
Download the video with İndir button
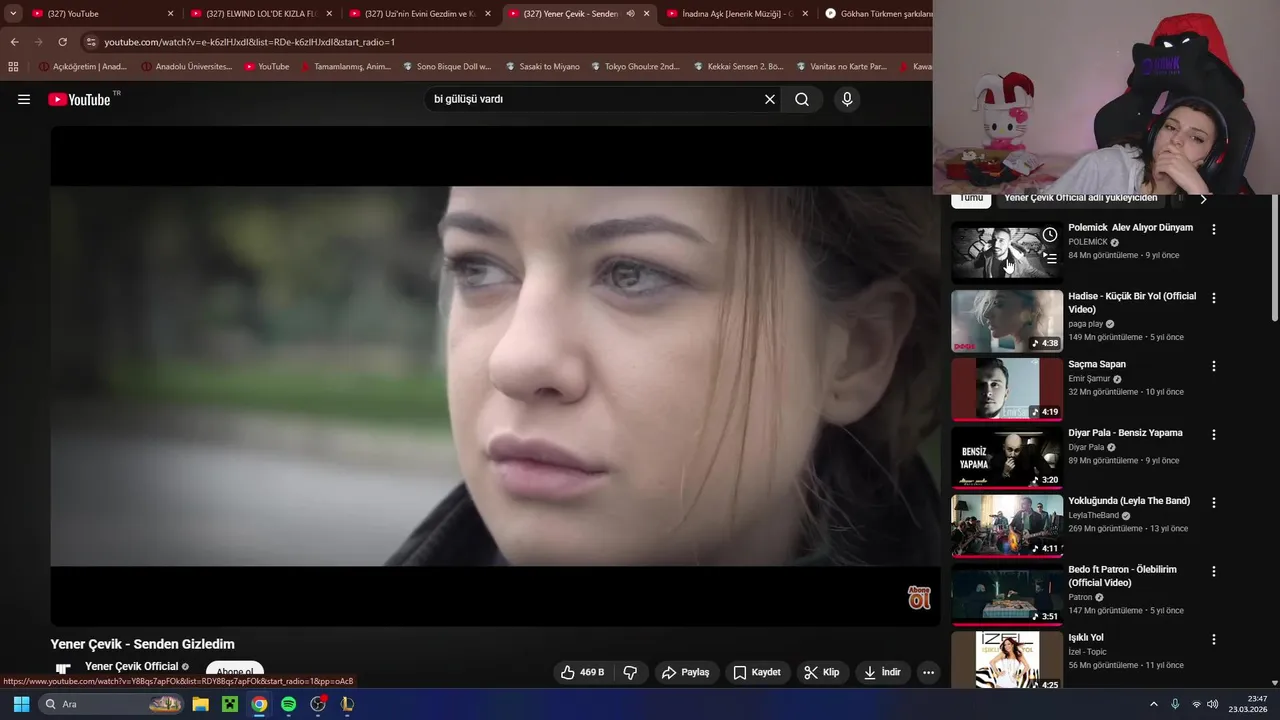click(x=883, y=672)
